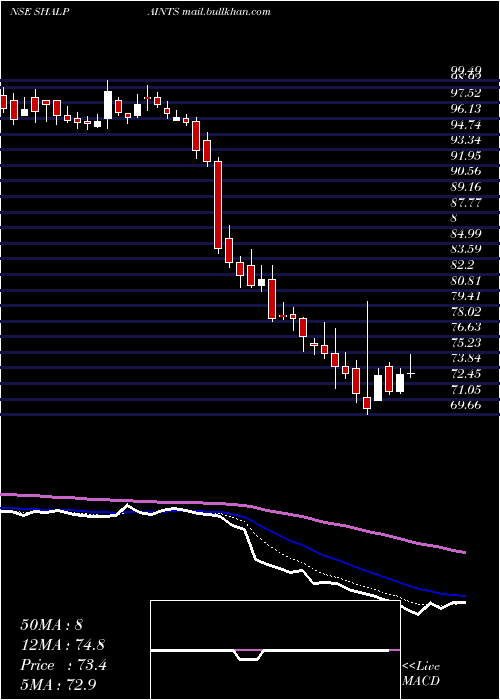This screenshot has height=700, width=500.
Task: Click the 'NSE SHALP' ticker label
Action: (40, 12)
